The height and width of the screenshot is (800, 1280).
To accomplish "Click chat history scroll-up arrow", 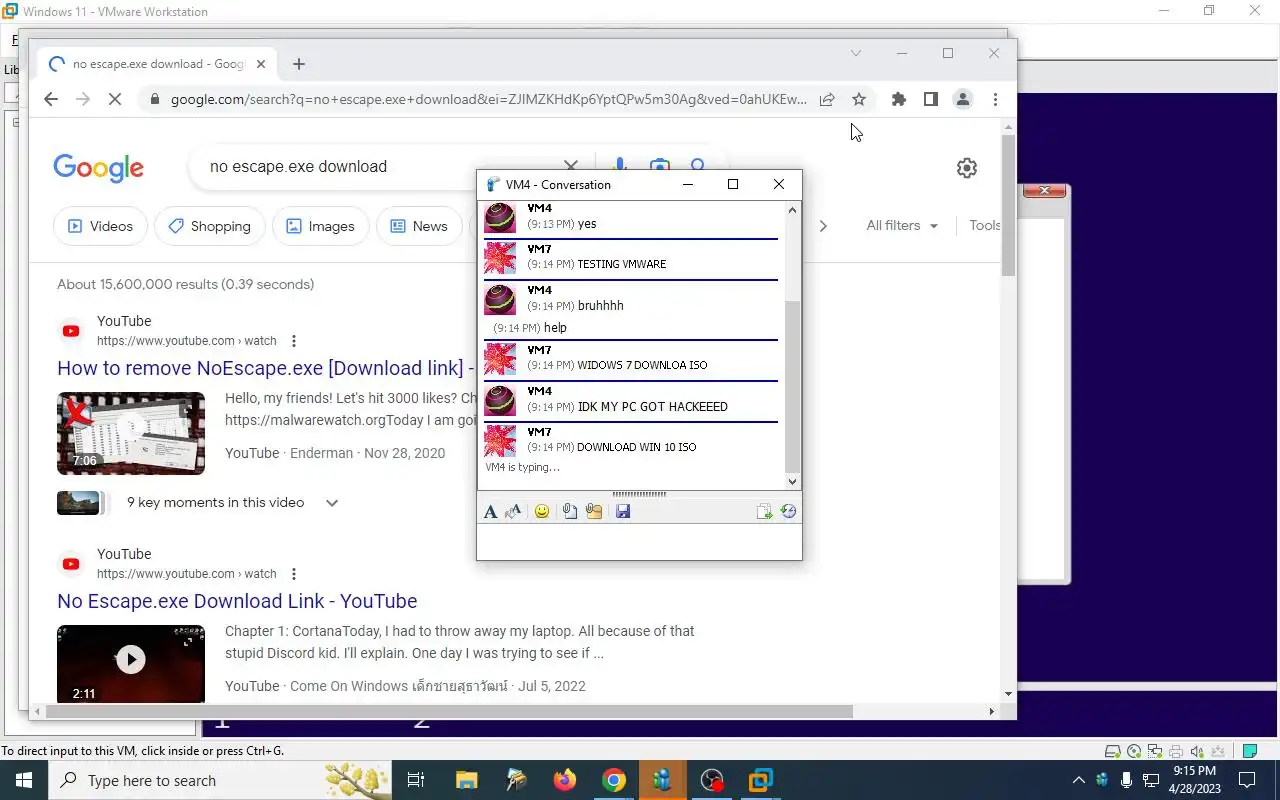I will pyautogui.click(x=793, y=210).
